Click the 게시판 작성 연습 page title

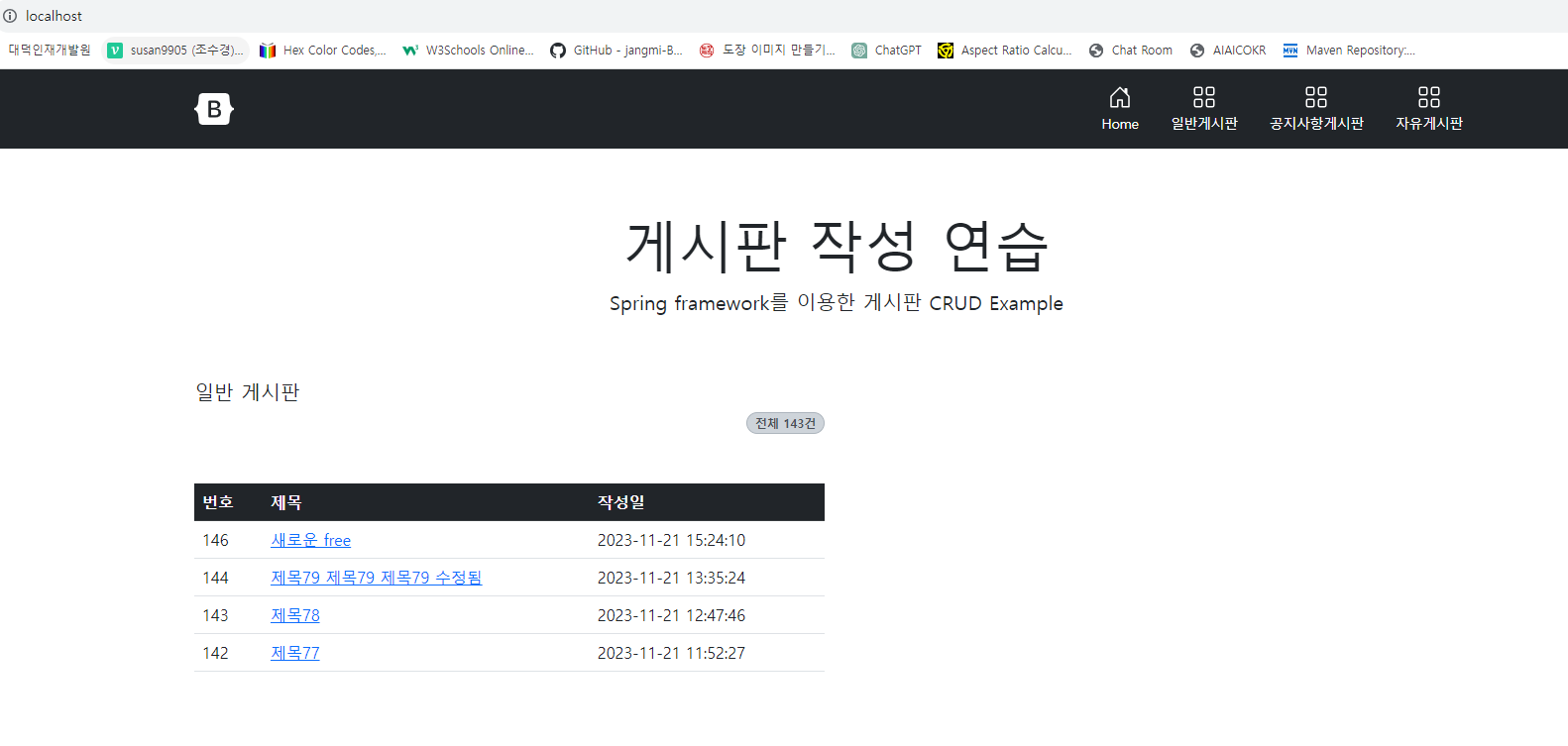click(x=838, y=246)
